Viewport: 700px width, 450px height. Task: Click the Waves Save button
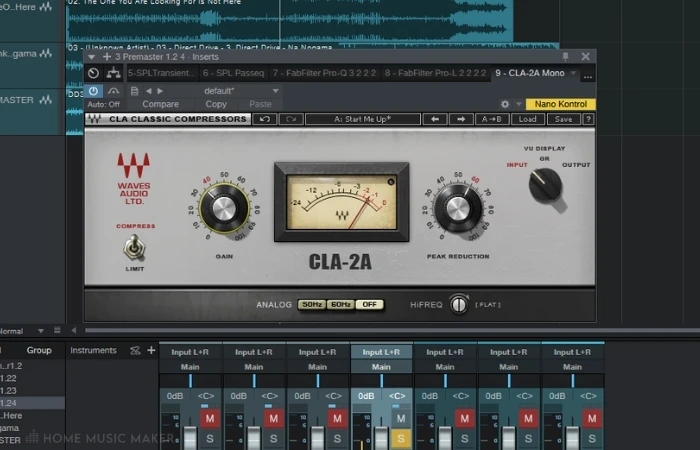point(563,119)
